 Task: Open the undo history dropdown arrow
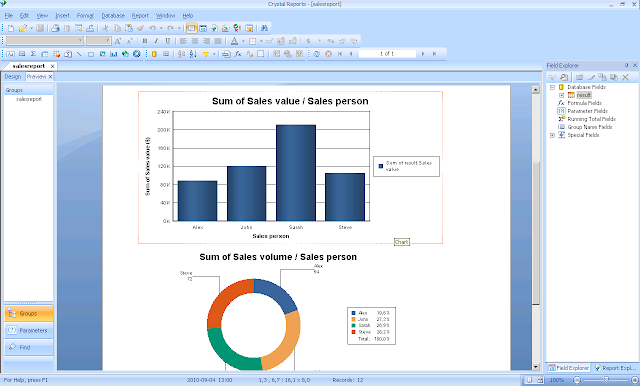pyautogui.click(x=161, y=28)
